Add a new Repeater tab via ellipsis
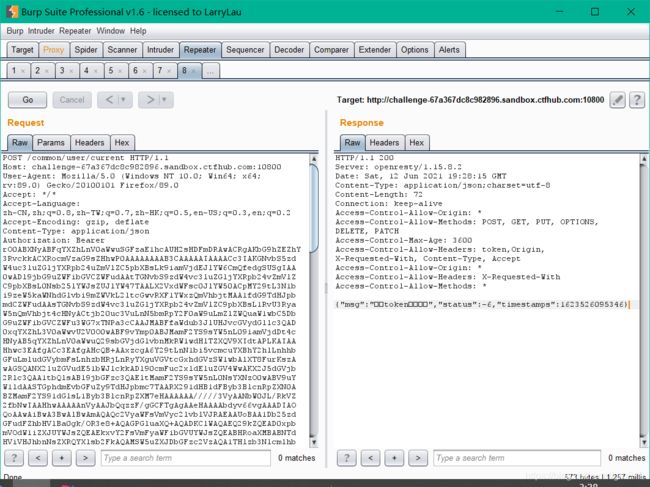Image resolution: width=650 pixels, height=487 pixels. coord(211,71)
